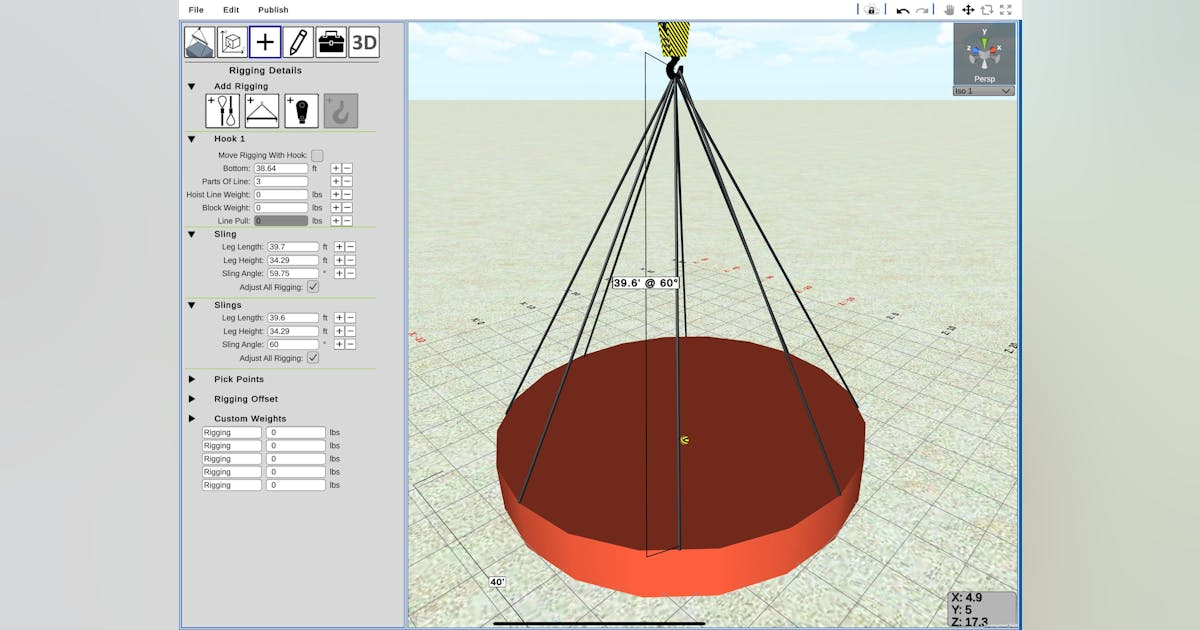
Task: Select the Move arrows tool
Action: click(x=968, y=10)
